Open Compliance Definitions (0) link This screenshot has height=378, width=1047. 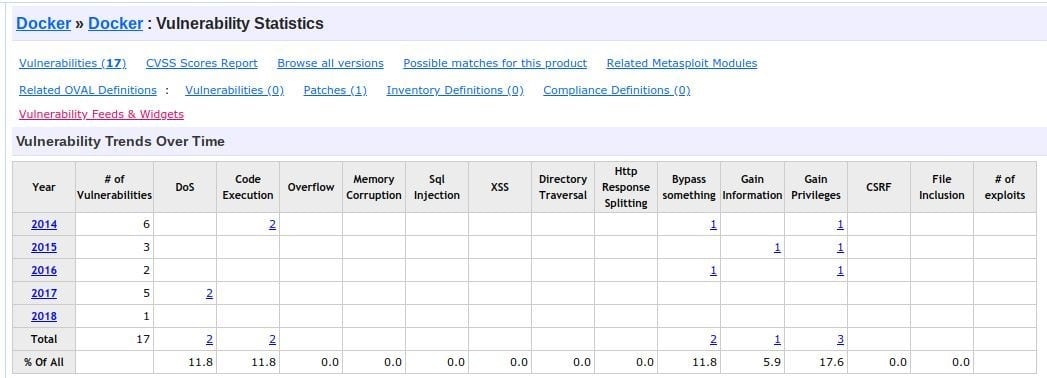(x=616, y=90)
